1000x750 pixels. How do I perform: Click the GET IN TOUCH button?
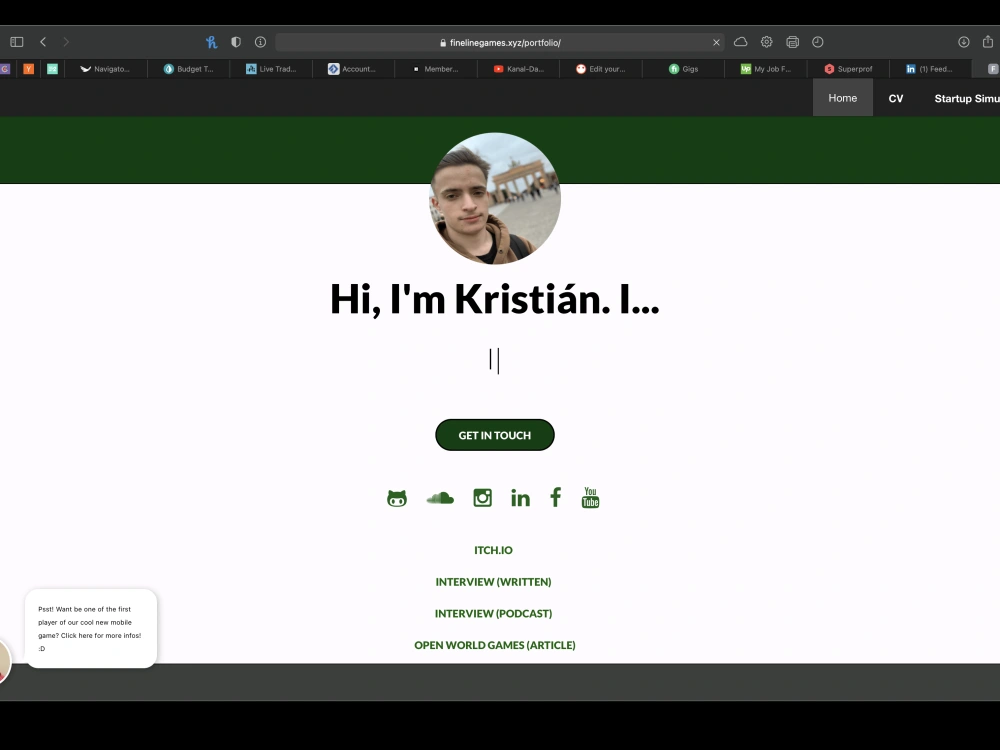[495, 435]
